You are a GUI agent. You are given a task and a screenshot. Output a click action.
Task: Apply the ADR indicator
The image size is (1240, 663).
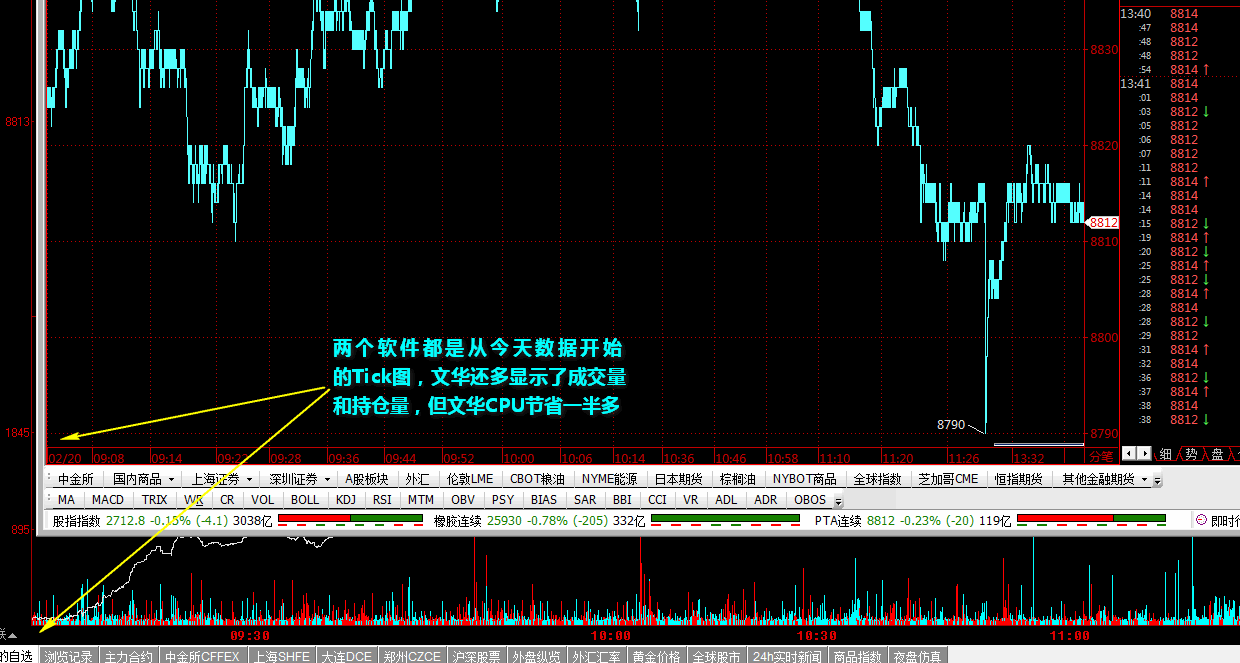pos(766,499)
